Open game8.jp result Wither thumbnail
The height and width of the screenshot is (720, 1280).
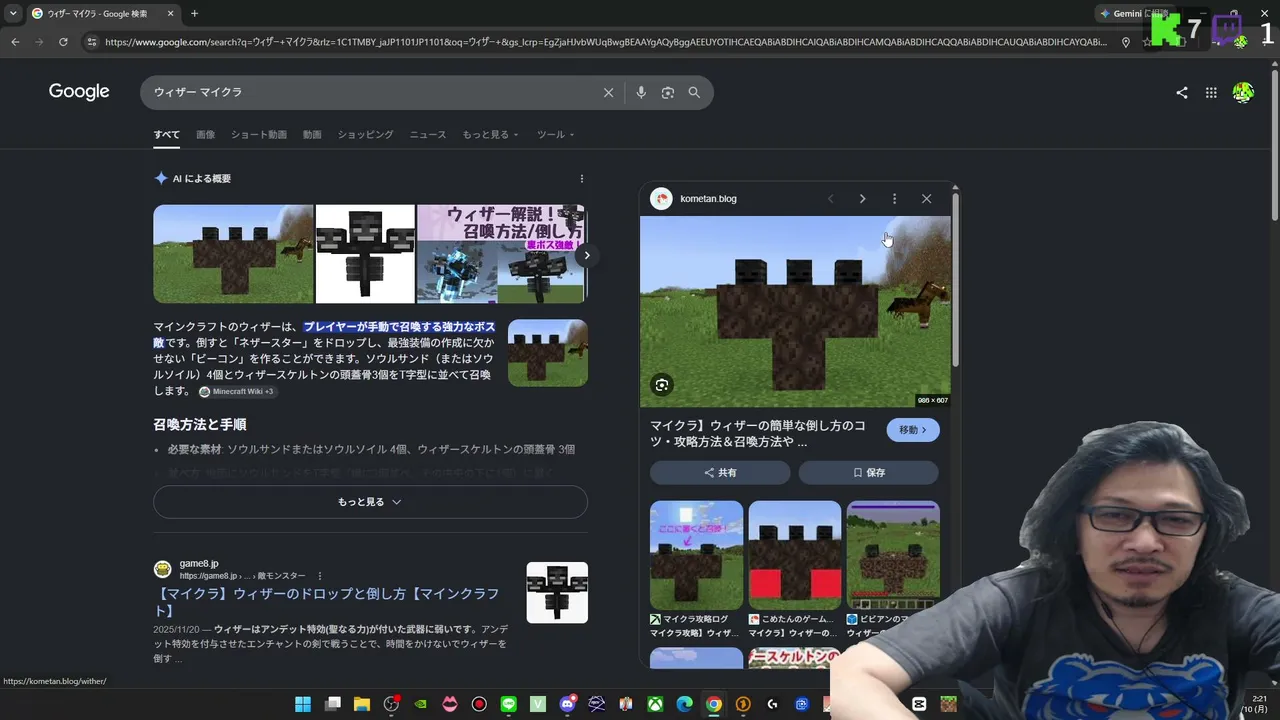[557, 592]
